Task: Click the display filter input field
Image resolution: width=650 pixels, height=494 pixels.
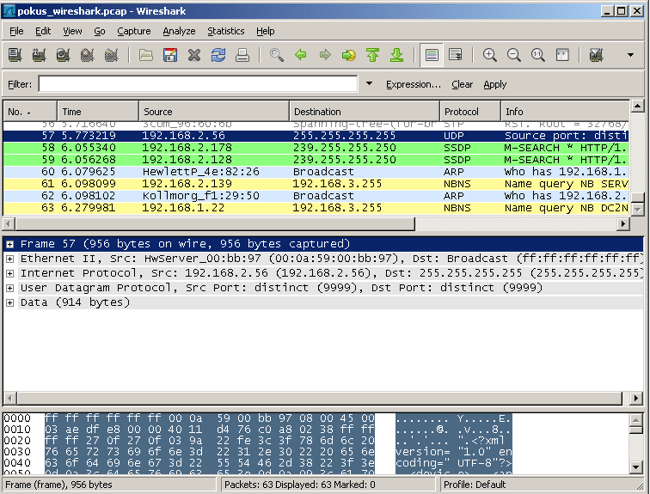Action: (x=198, y=84)
